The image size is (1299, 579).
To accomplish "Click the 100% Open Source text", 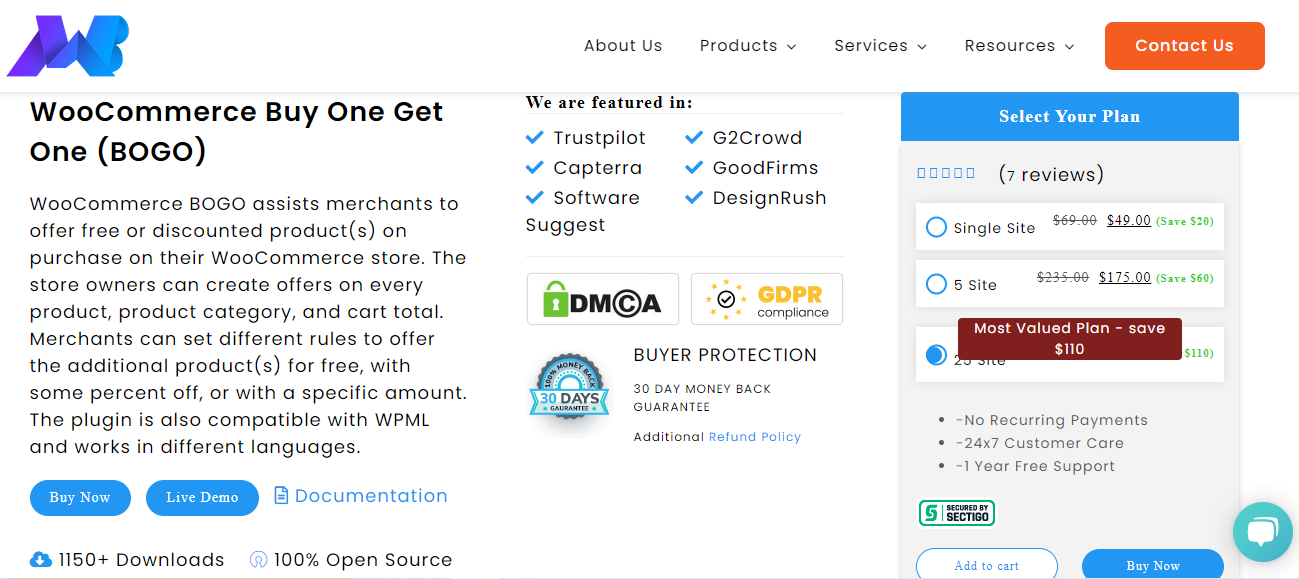I will point(363,560).
